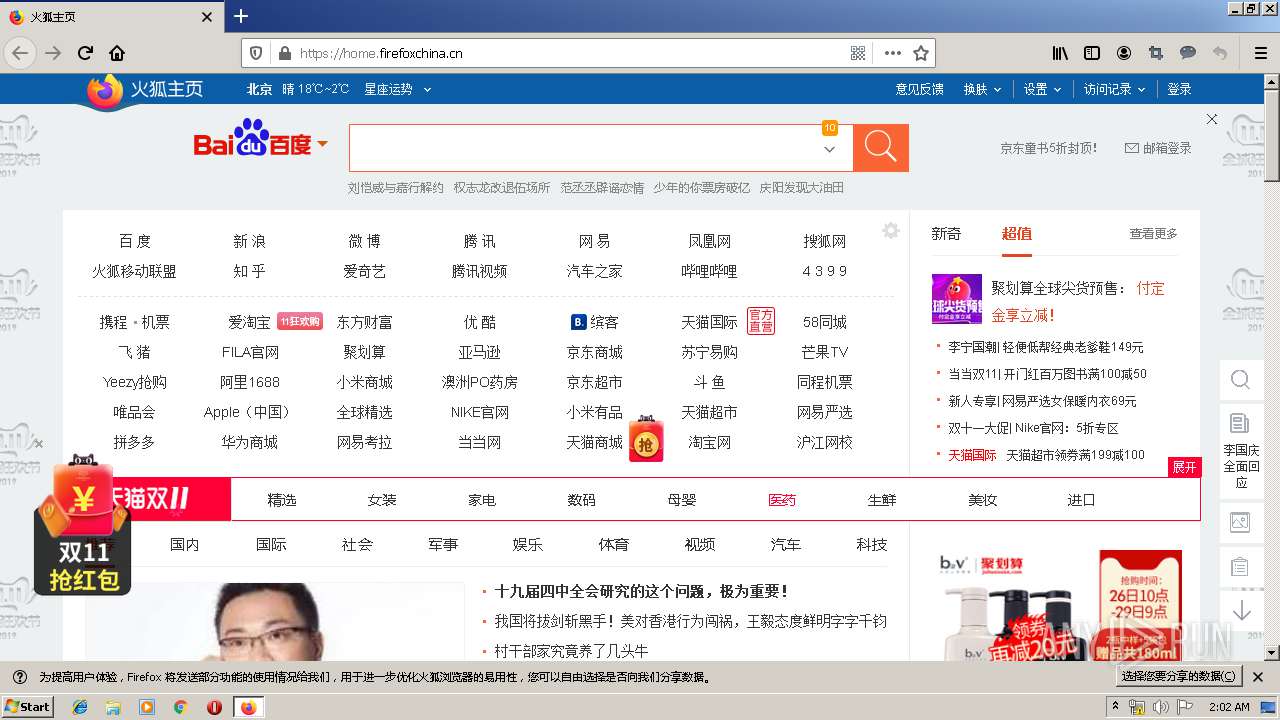This screenshot has width=1280, height=720.
Task: Launch Internet Explorer from the taskbar
Action: [x=80, y=707]
